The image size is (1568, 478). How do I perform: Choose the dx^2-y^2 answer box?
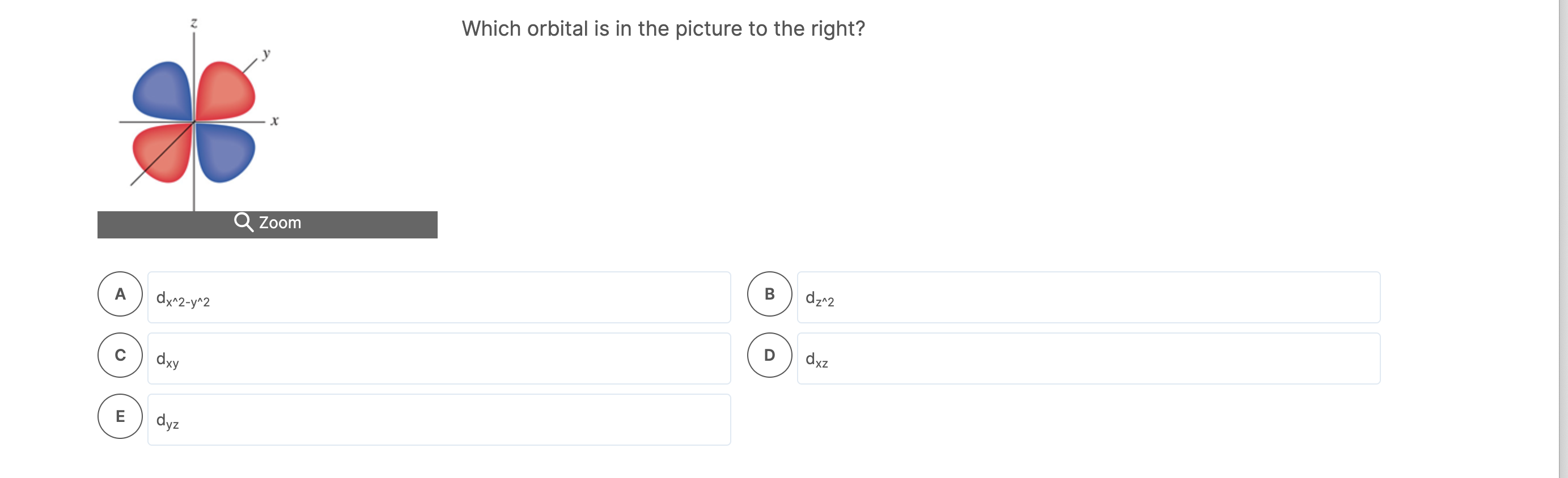439,297
